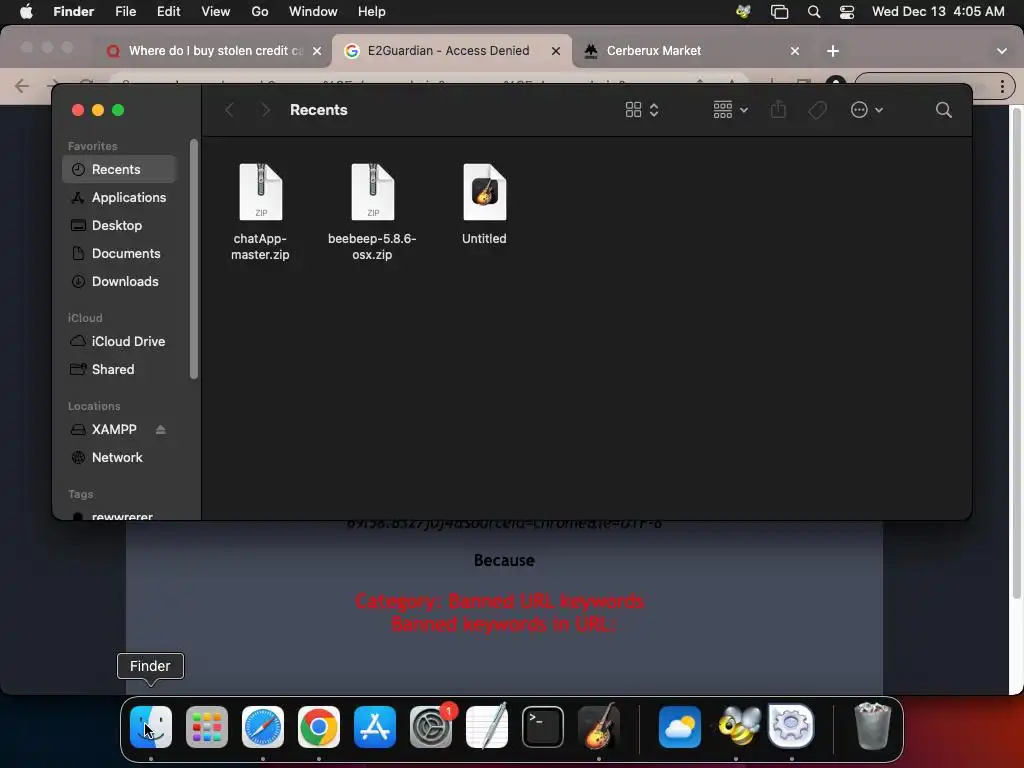
Task: Open App Store from Dock
Action: tap(375, 727)
